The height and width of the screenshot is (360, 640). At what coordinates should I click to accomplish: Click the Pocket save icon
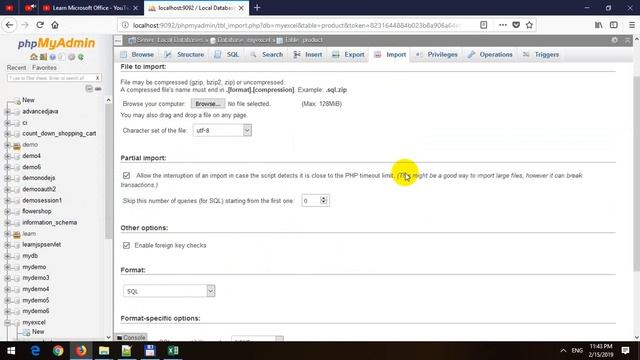pyautogui.click(x=516, y=25)
